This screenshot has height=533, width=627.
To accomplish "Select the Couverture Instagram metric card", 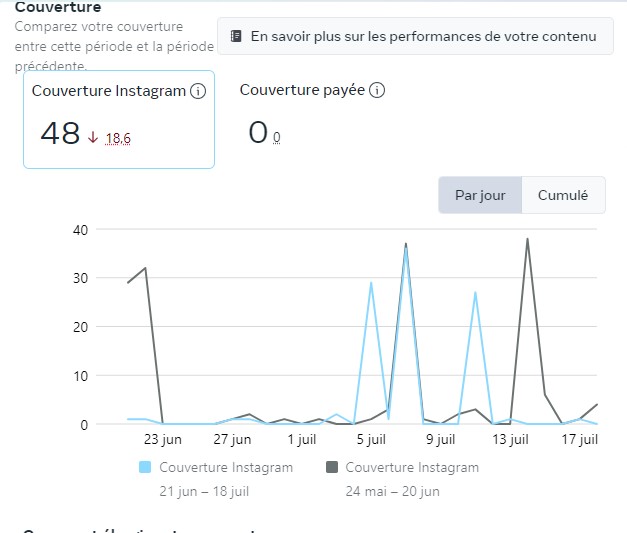I will [119, 120].
